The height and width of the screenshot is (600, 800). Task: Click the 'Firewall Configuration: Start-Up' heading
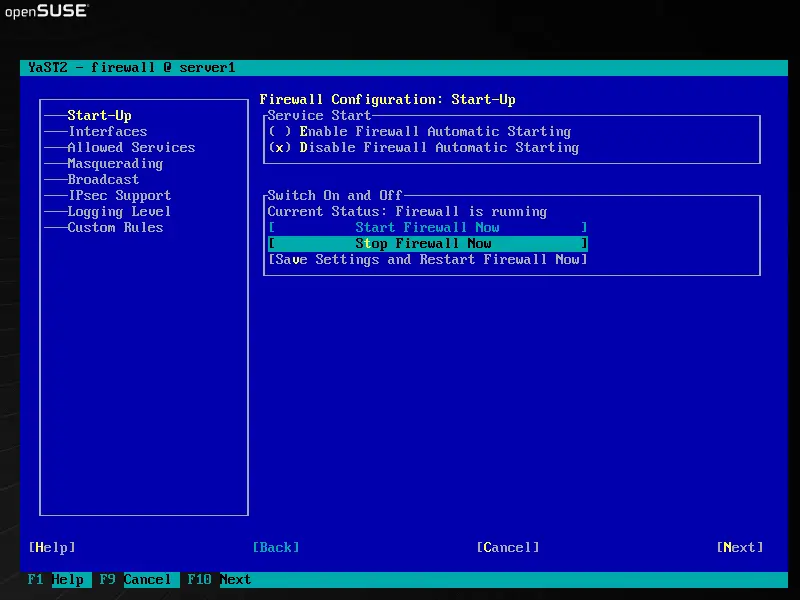coord(388,99)
